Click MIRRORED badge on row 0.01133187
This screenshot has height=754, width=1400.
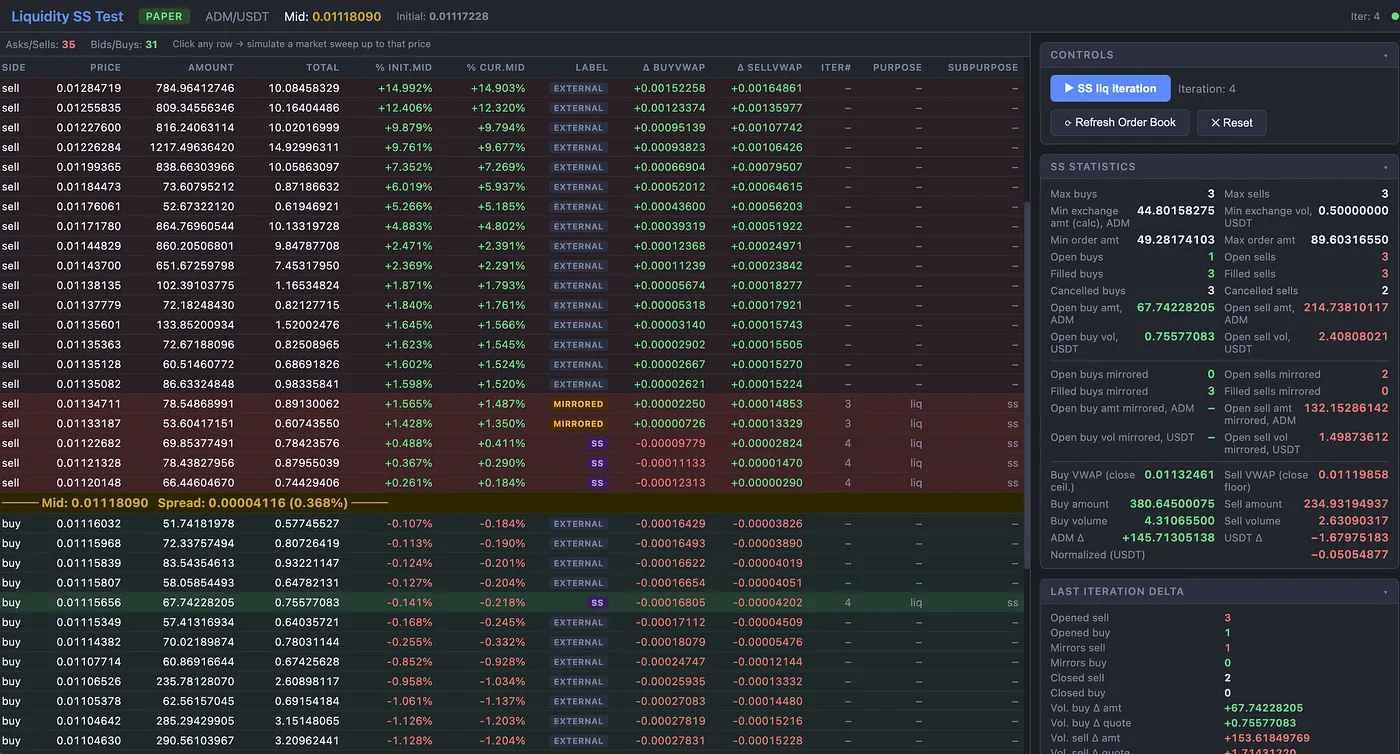coord(579,424)
